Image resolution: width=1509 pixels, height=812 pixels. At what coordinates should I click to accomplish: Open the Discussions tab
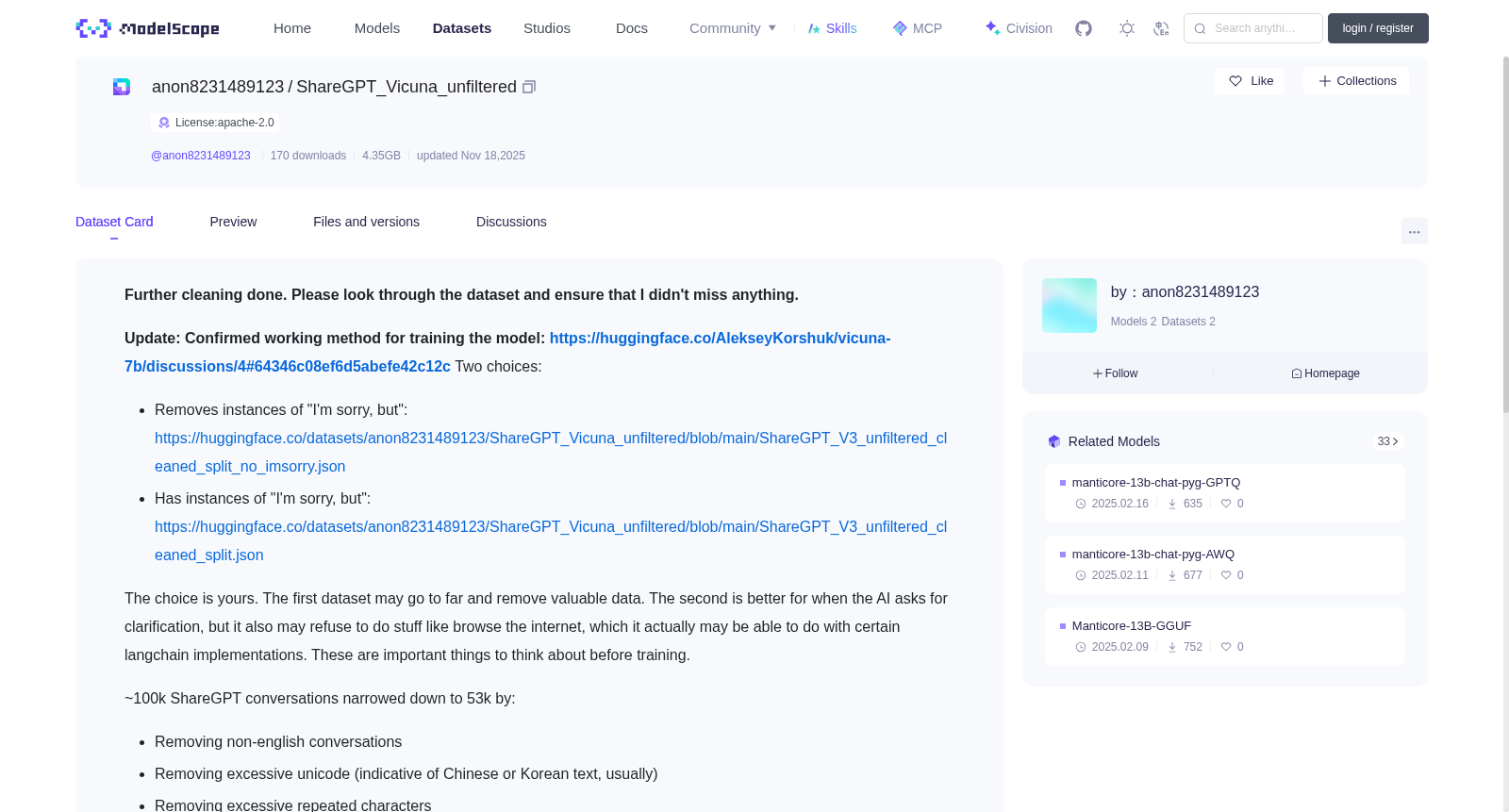pyautogui.click(x=511, y=222)
